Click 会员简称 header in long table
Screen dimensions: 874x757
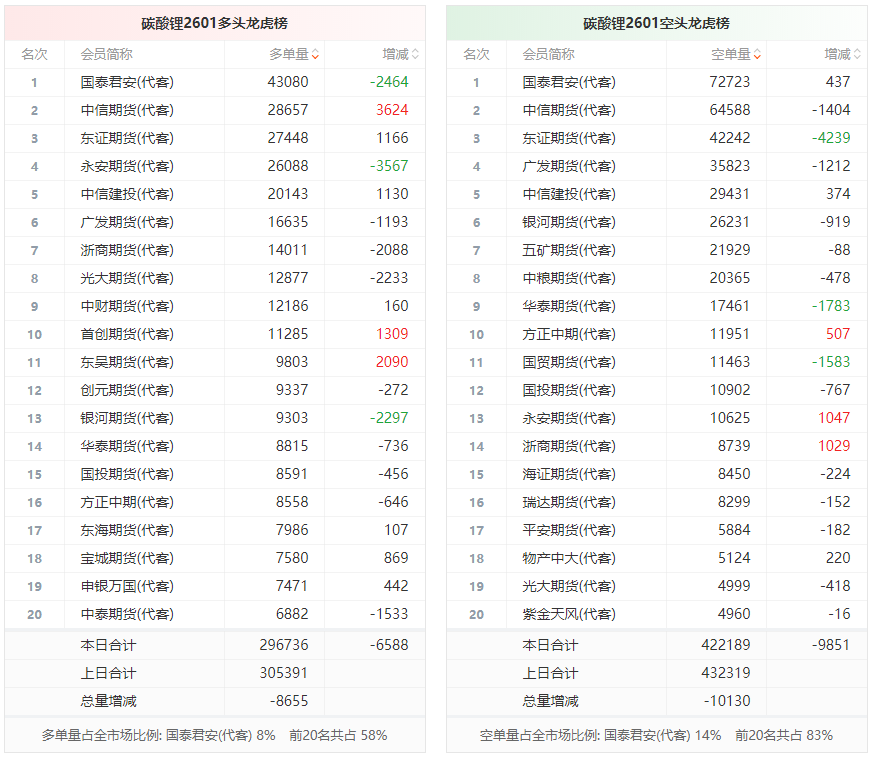click(106, 55)
